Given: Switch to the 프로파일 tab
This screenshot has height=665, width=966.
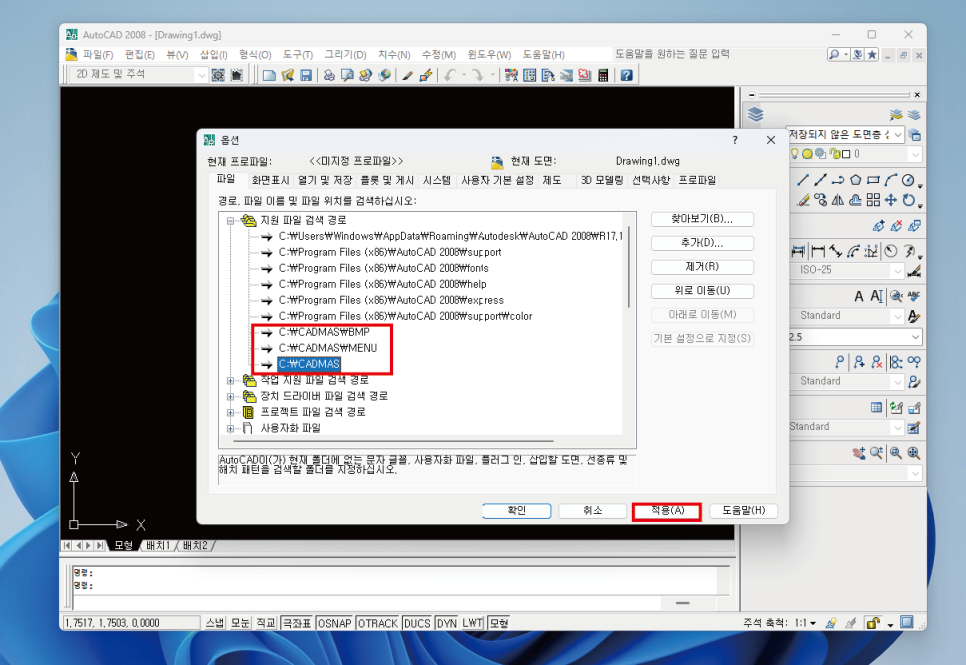Looking at the screenshot, I should click(x=697, y=180).
